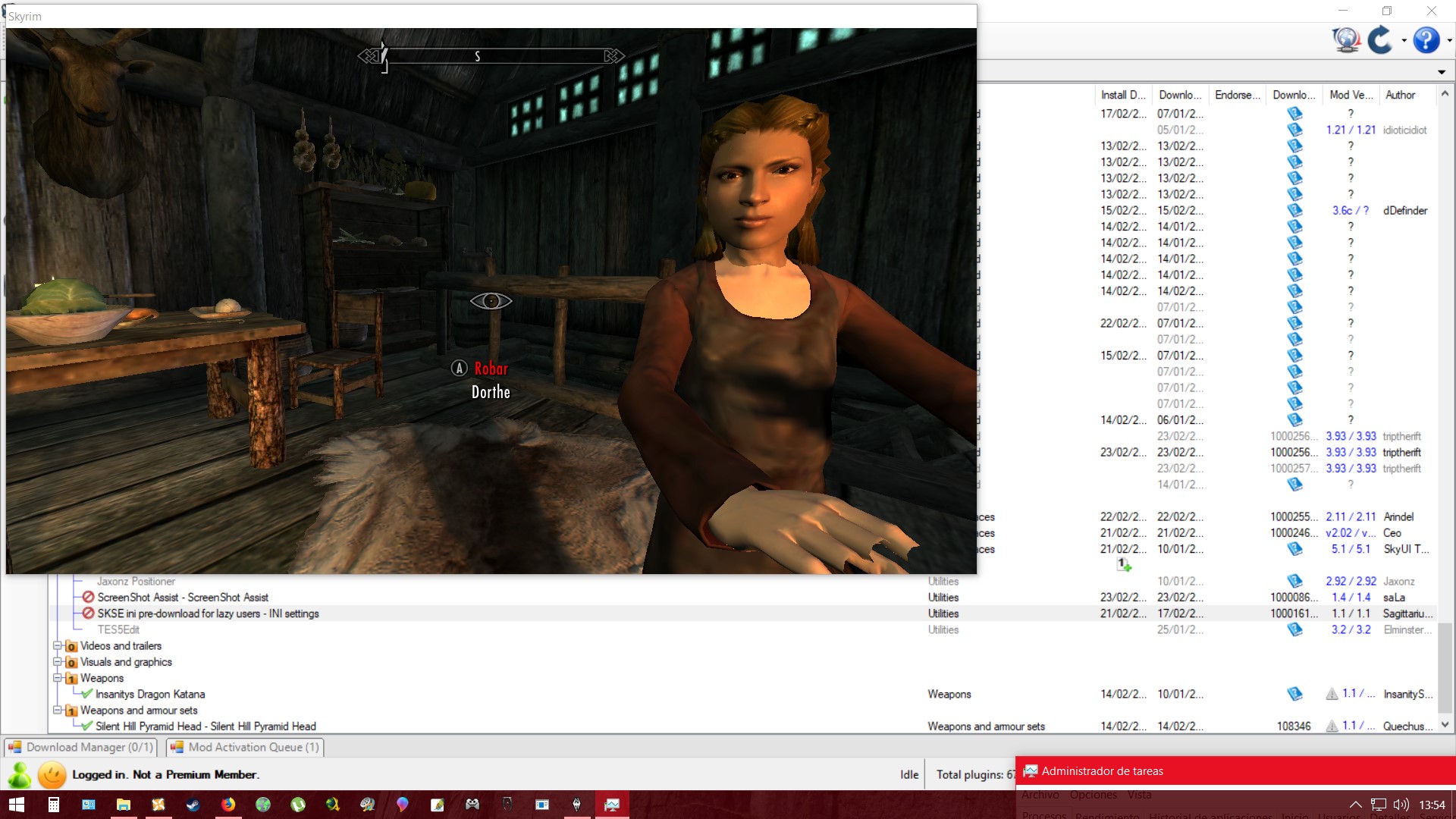The image size is (1456, 819).
Task: Click the globe Go Online toolbar icon
Action: [1347, 39]
